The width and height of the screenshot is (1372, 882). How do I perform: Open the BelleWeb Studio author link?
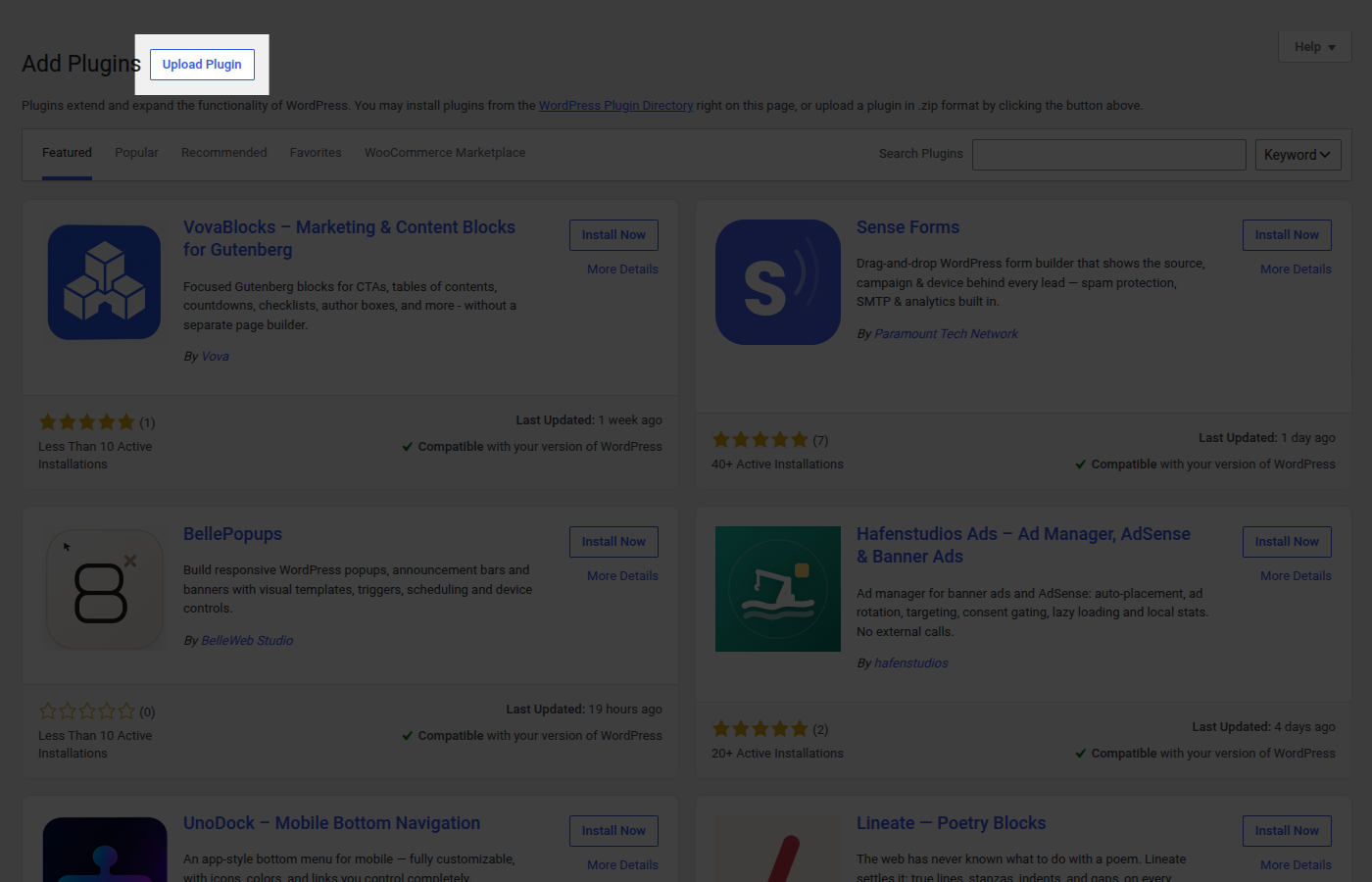pos(247,641)
